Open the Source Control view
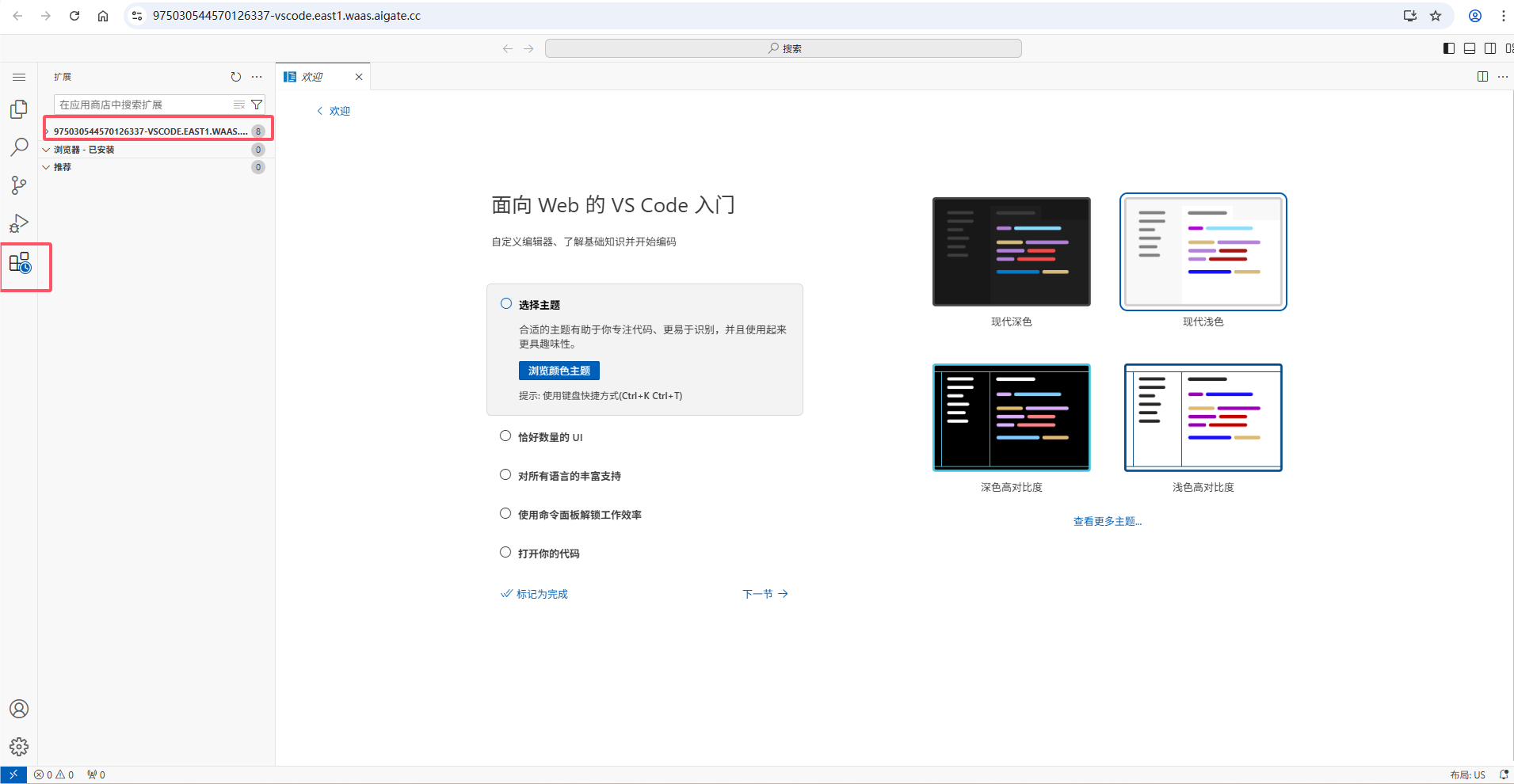This screenshot has width=1514, height=784. click(x=18, y=185)
